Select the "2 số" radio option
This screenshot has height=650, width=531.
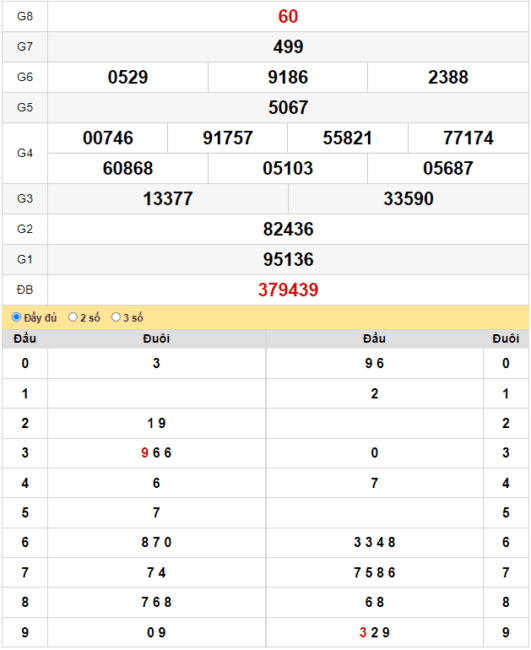tap(73, 317)
